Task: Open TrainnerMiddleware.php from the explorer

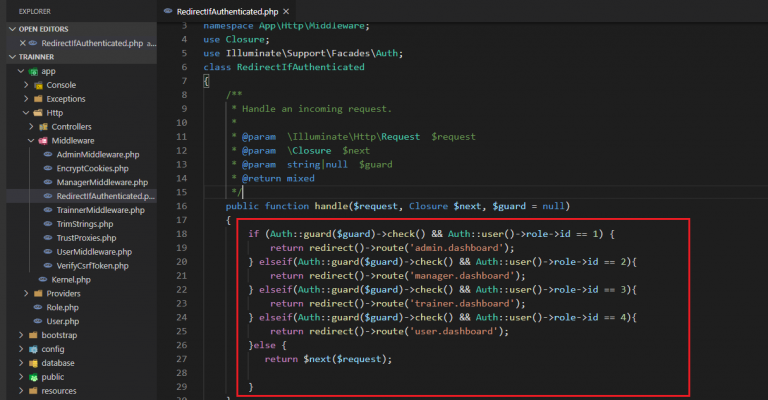Action: point(100,210)
